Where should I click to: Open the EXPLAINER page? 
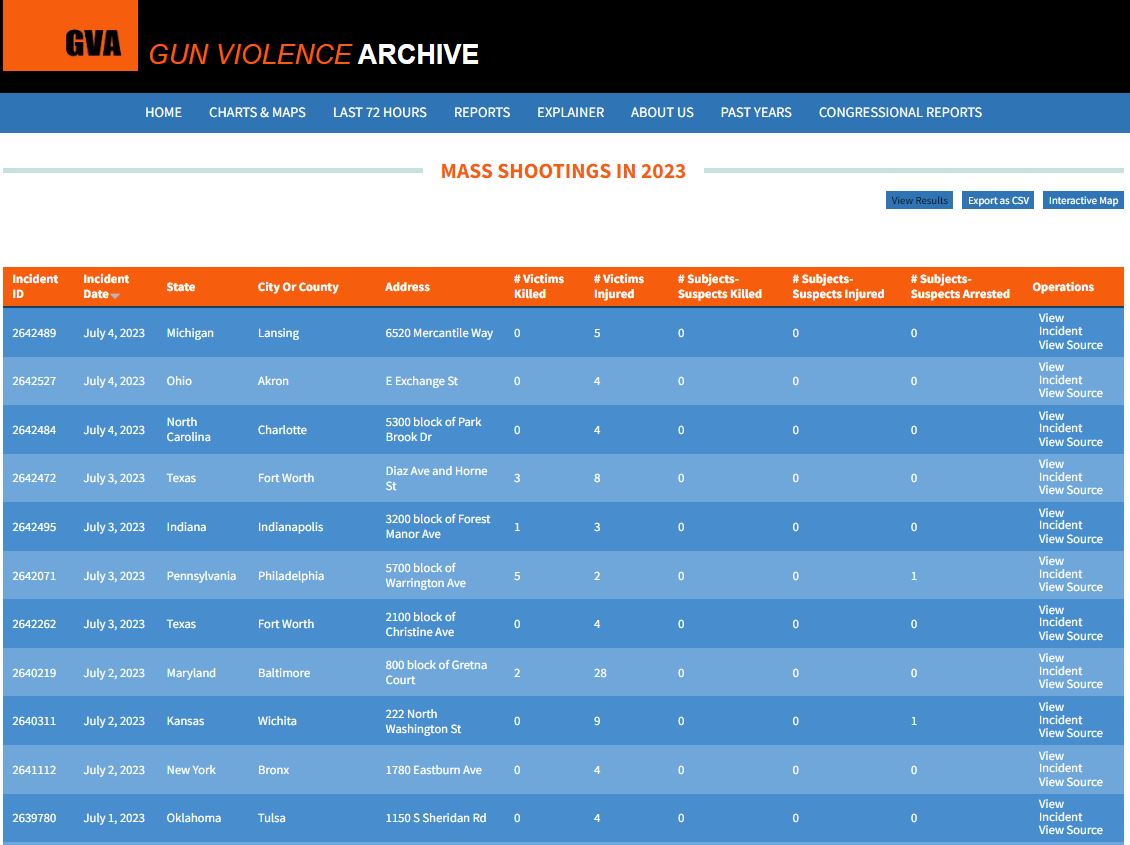571,112
